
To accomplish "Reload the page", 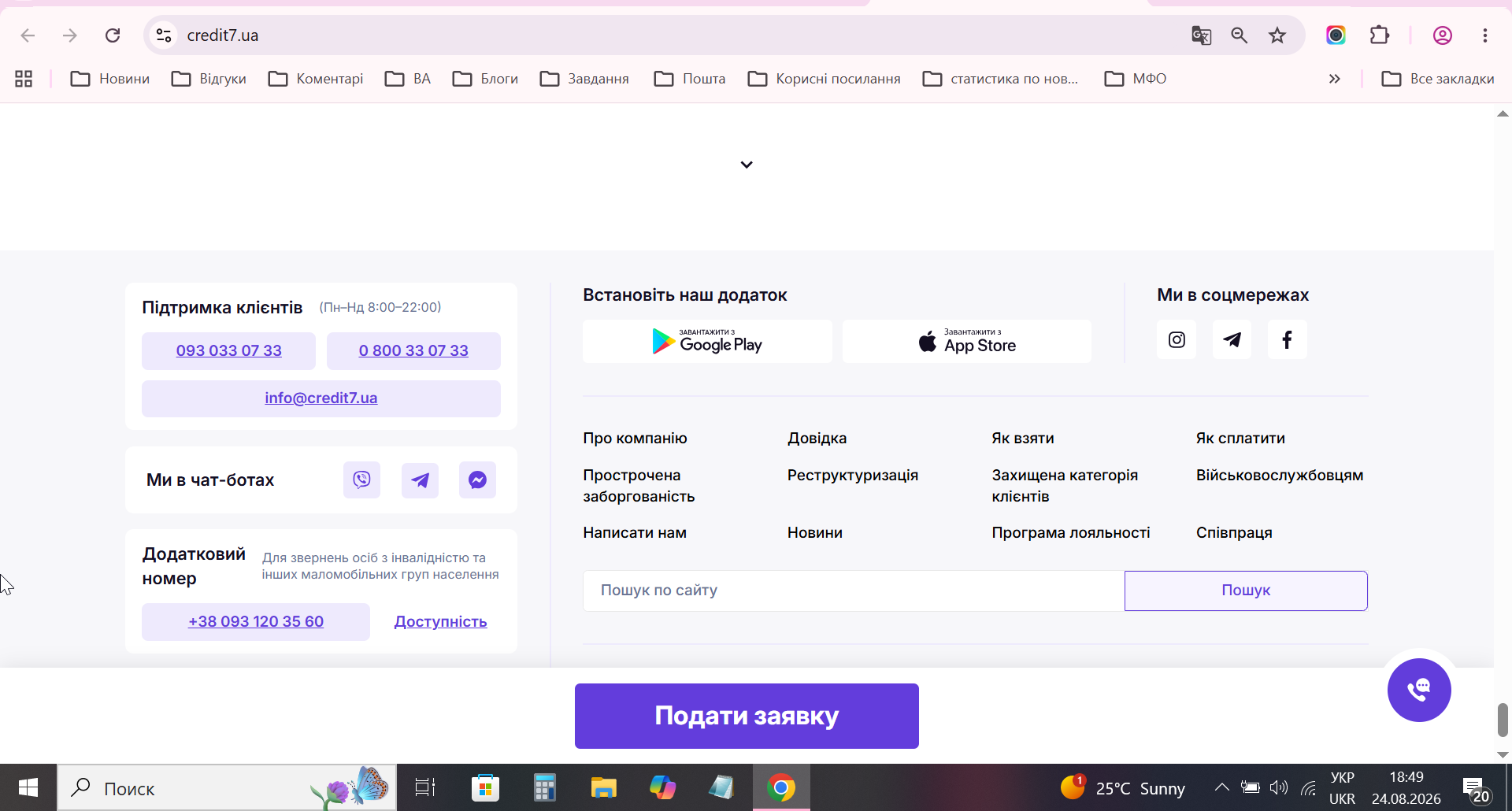I will (x=113, y=35).
